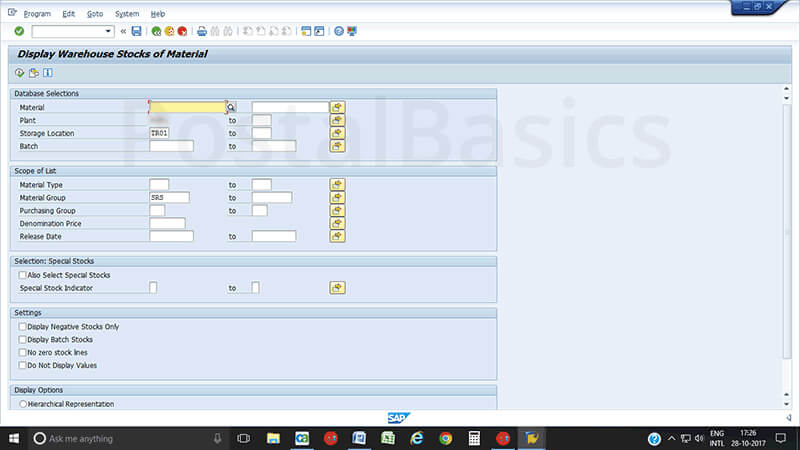Open the System menu
This screenshot has width=800, height=450.
coord(127,14)
